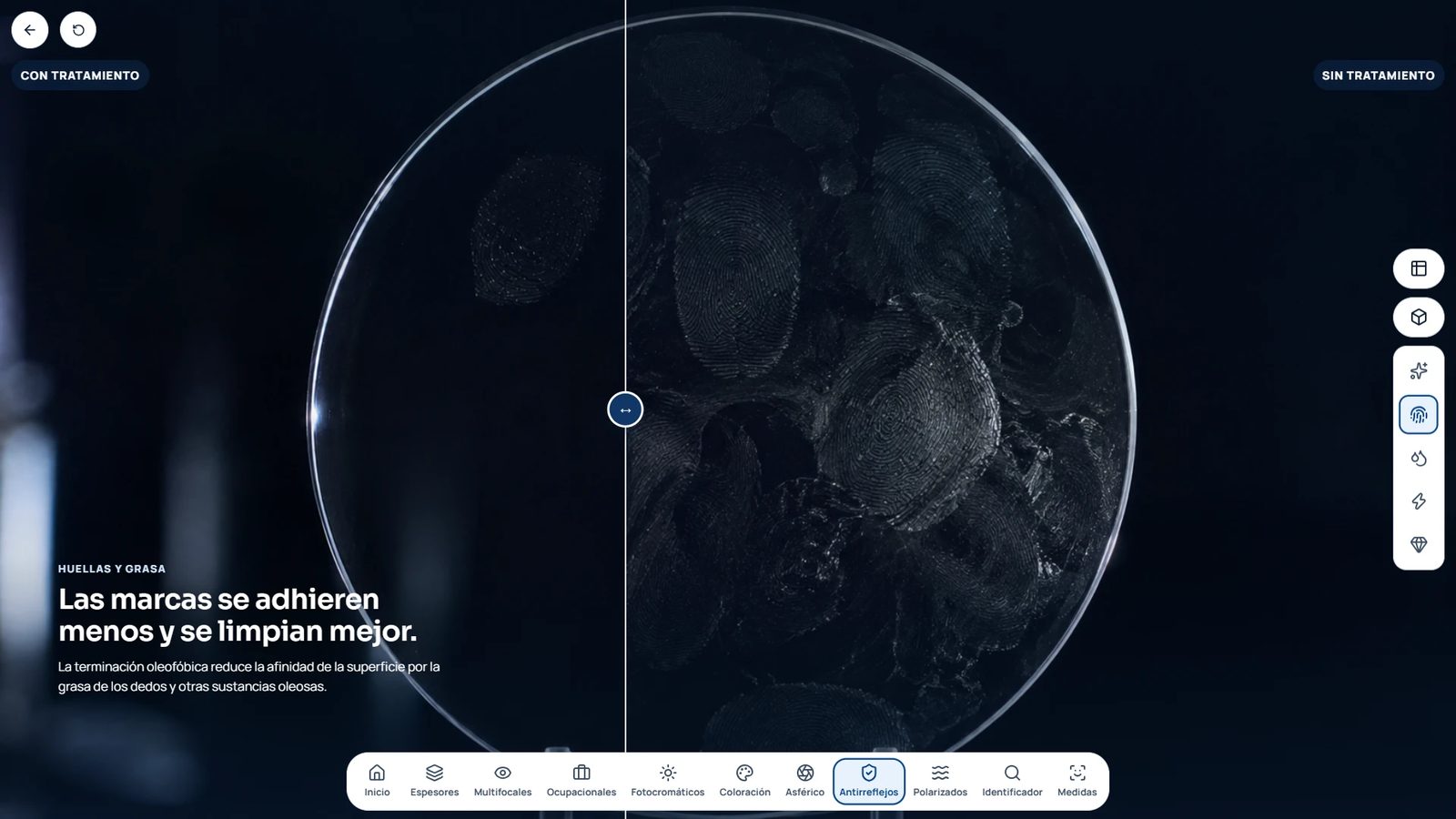Screen dimensions: 1456x819
Task: Open the Ocupacionales tab
Action: click(x=581, y=781)
